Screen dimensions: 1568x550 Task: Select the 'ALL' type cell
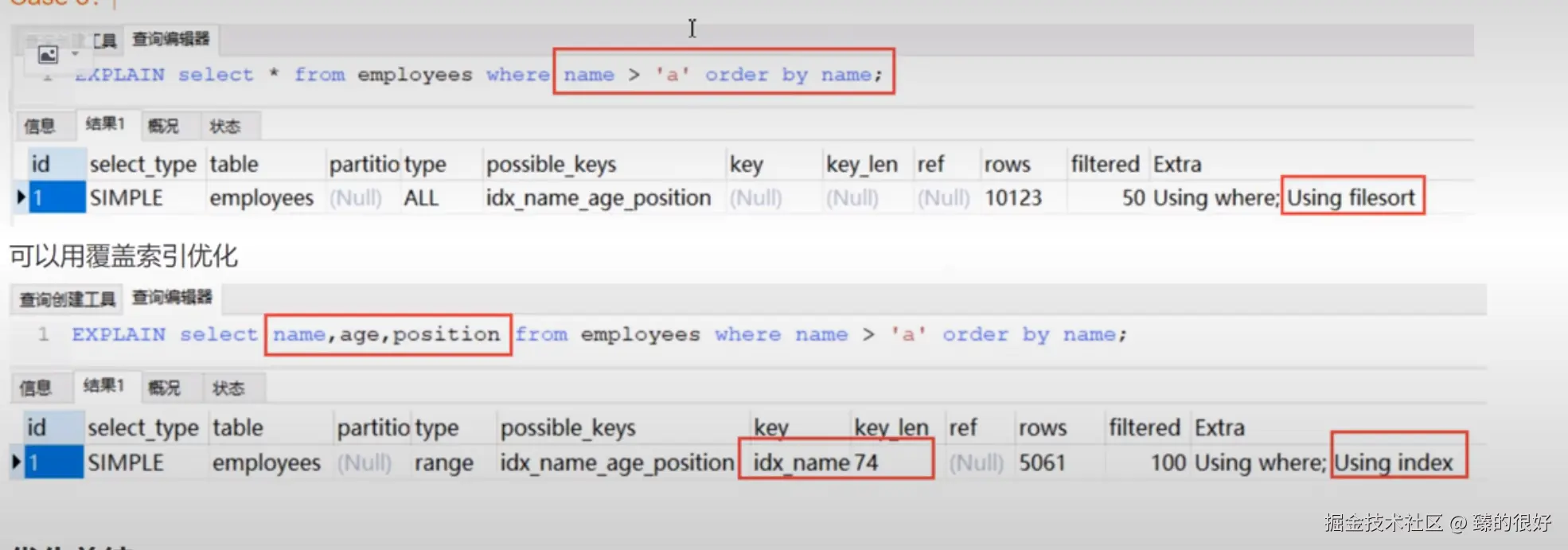pos(421,197)
